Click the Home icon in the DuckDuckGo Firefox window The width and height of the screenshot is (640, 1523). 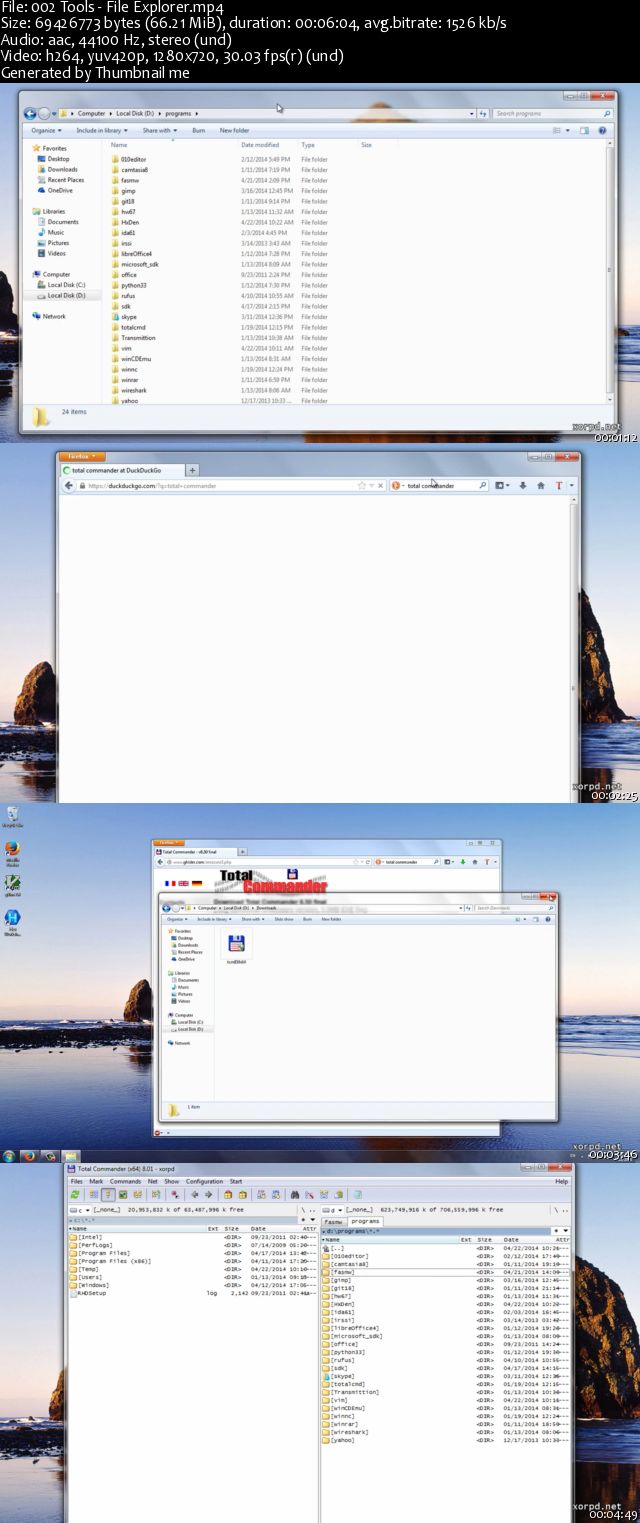541,485
